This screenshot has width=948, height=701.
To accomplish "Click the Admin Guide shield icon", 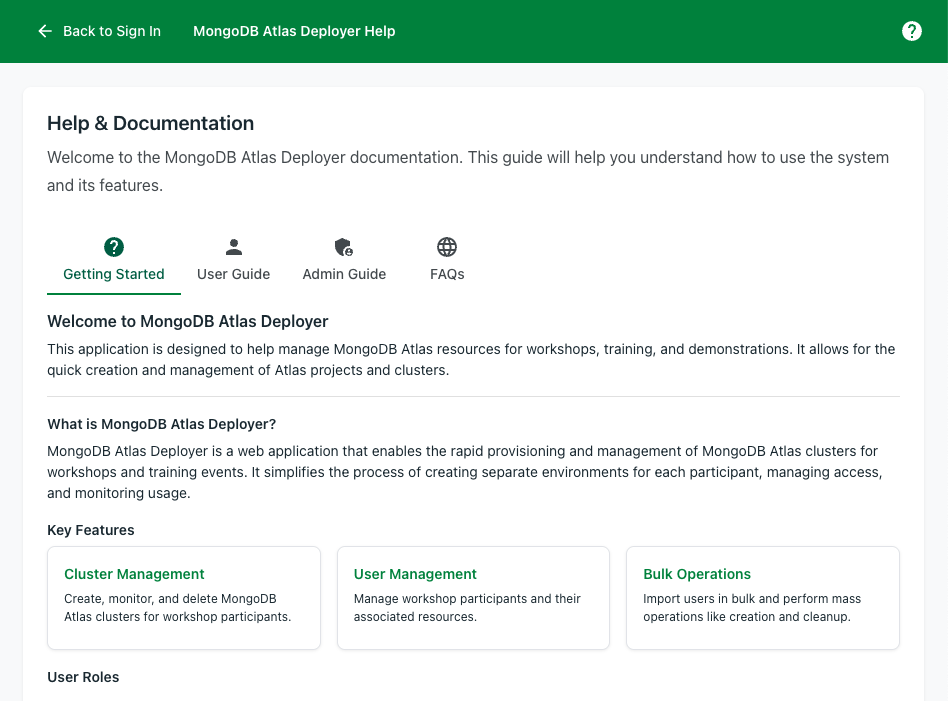I will 344,247.
